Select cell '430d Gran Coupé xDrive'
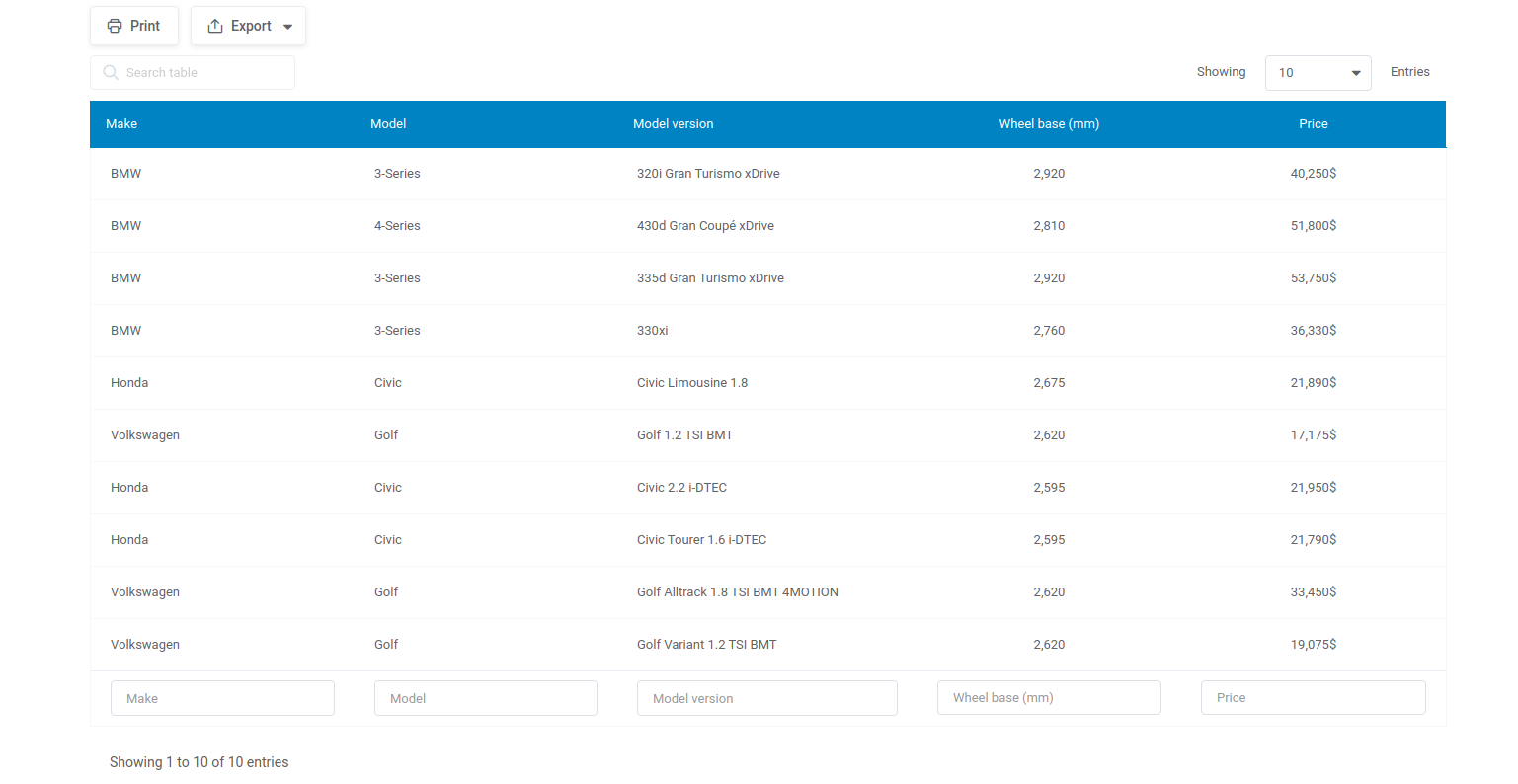Screen dimensions: 1518x784 pos(705,226)
